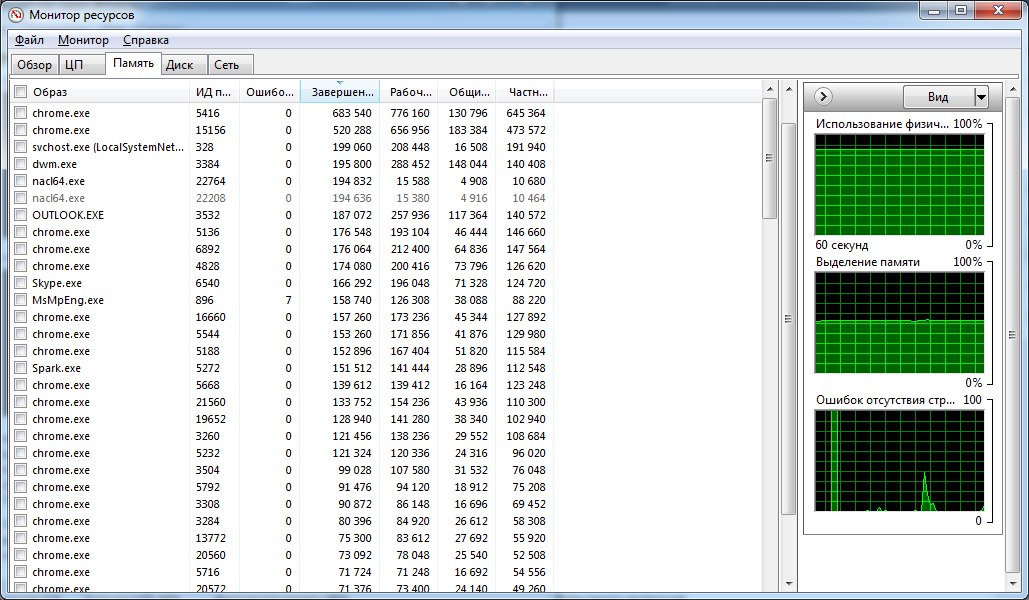1029x600 pixels.
Task: Click the hard faults graph
Action: pyautogui.click(x=899, y=460)
